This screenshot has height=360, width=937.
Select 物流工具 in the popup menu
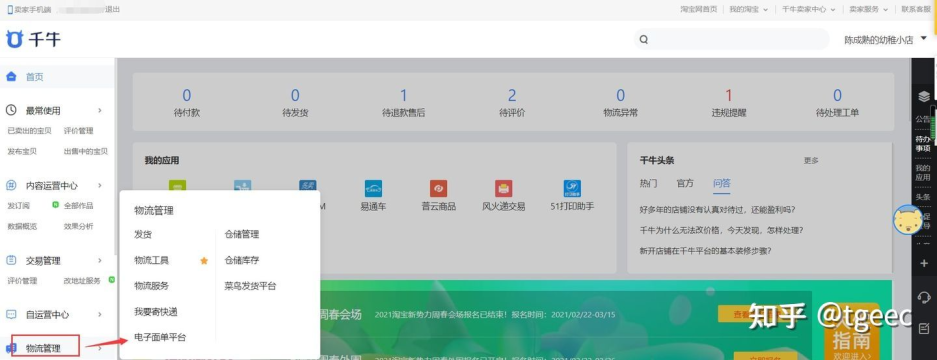pyautogui.click(x=151, y=260)
